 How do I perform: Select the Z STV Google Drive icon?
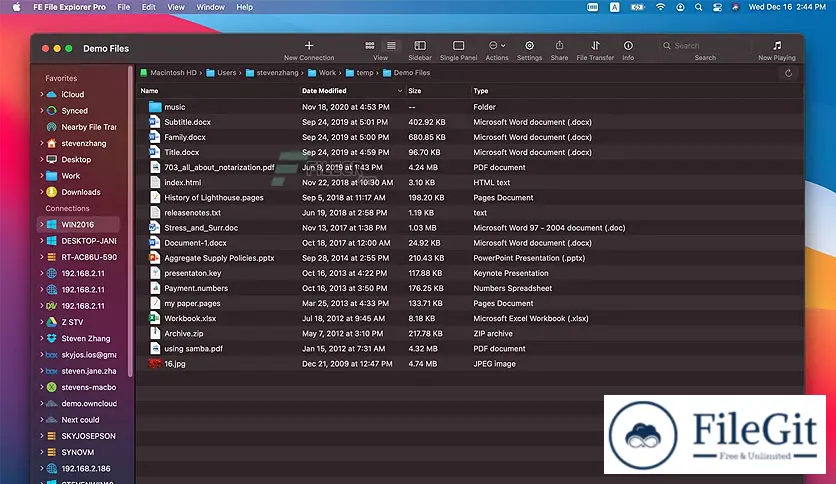[52, 322]
